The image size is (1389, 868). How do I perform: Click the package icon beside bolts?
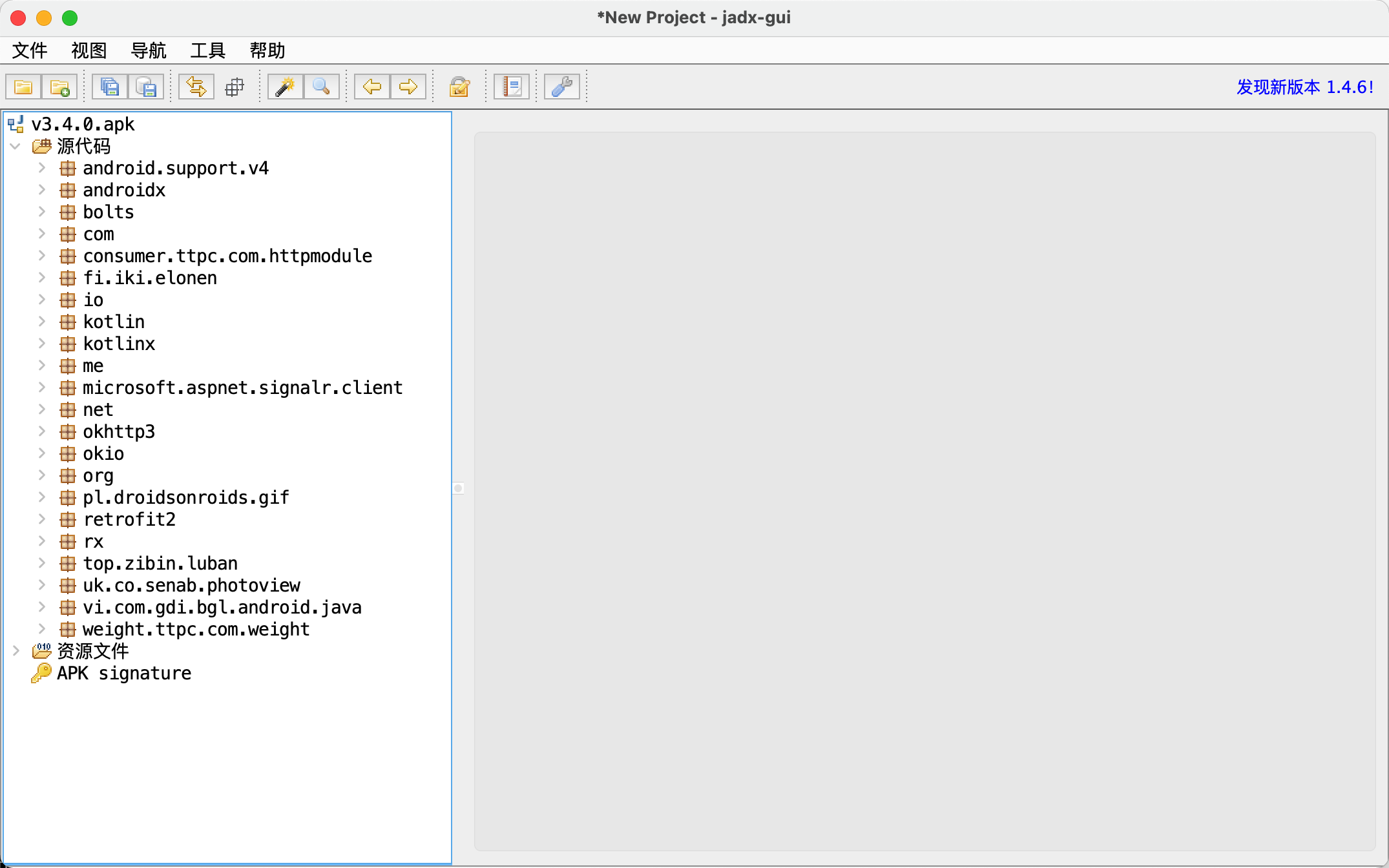click(67, 212)
